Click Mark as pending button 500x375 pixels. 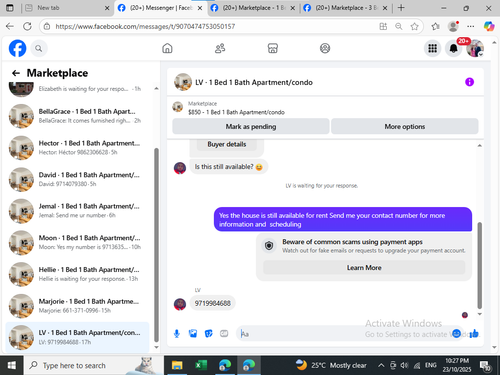coord(251,126)
